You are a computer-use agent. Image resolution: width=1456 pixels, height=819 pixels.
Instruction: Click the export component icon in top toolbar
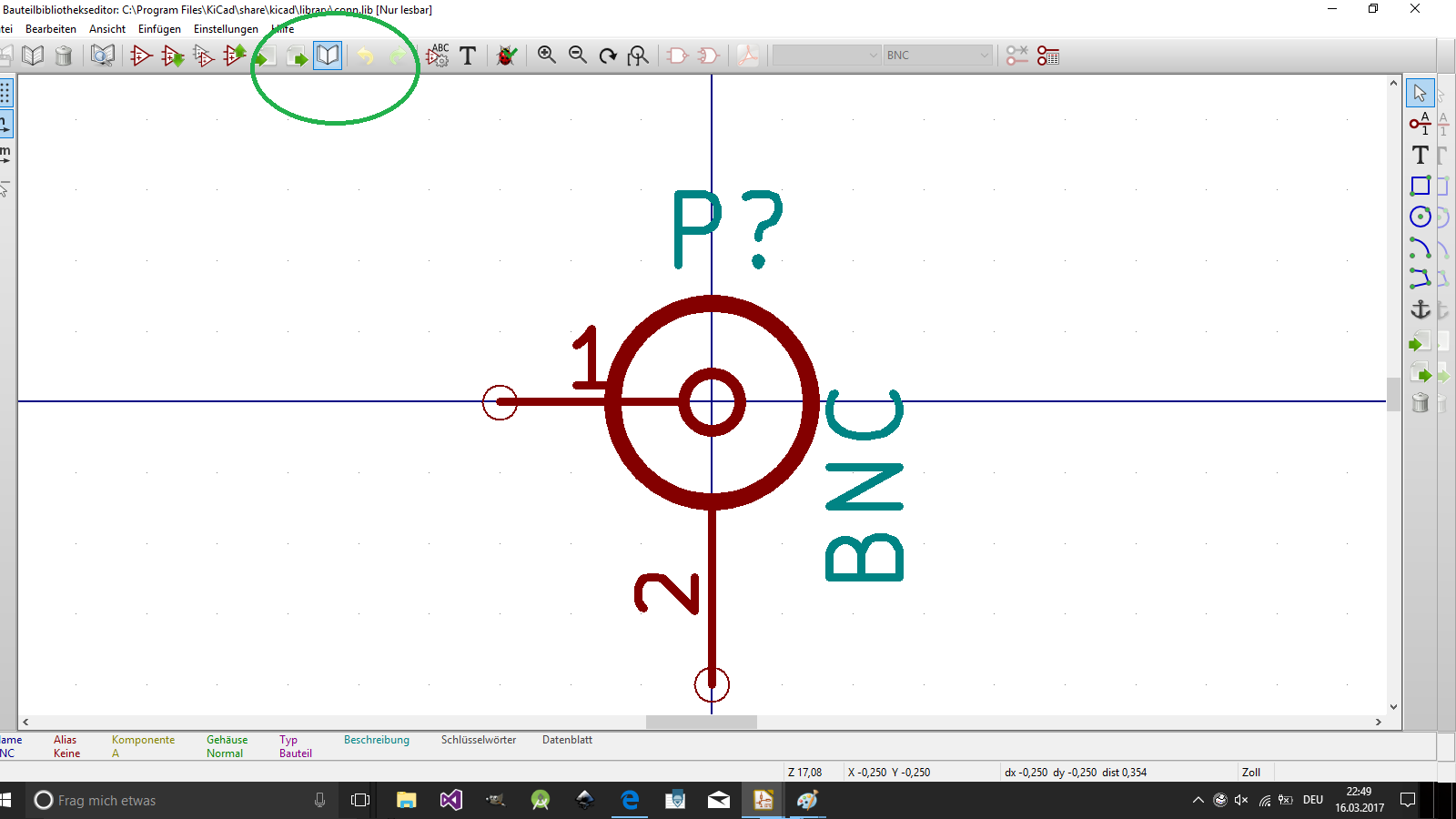pyautogui.click(x=297, y=56)
